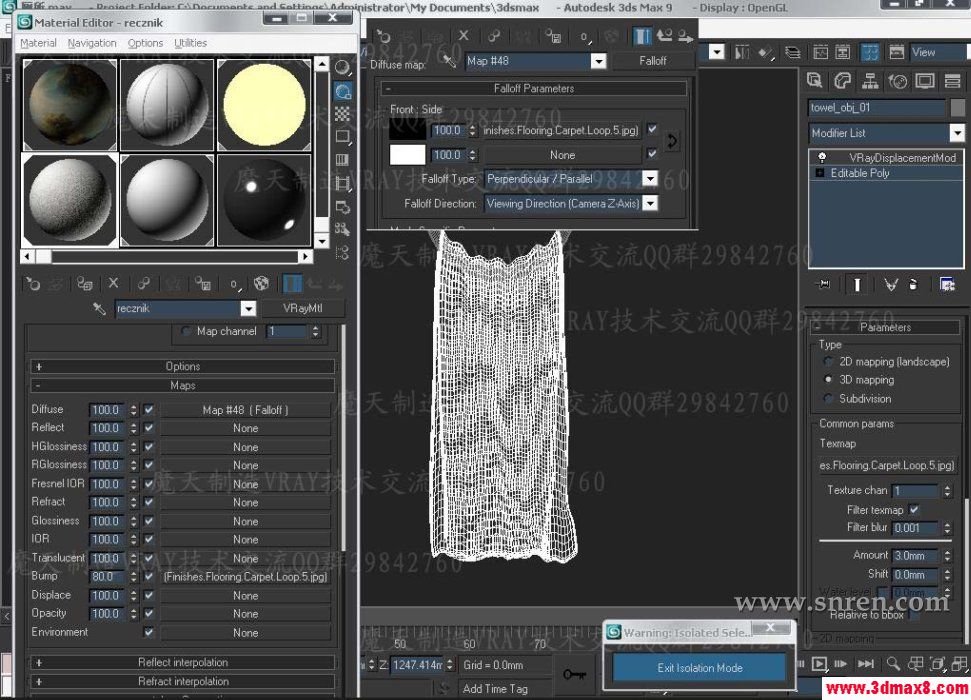This screenshot has width=971, height=700.
Task: Switch to the Hierarchy tab in command panel
Action: pos(870,79)
